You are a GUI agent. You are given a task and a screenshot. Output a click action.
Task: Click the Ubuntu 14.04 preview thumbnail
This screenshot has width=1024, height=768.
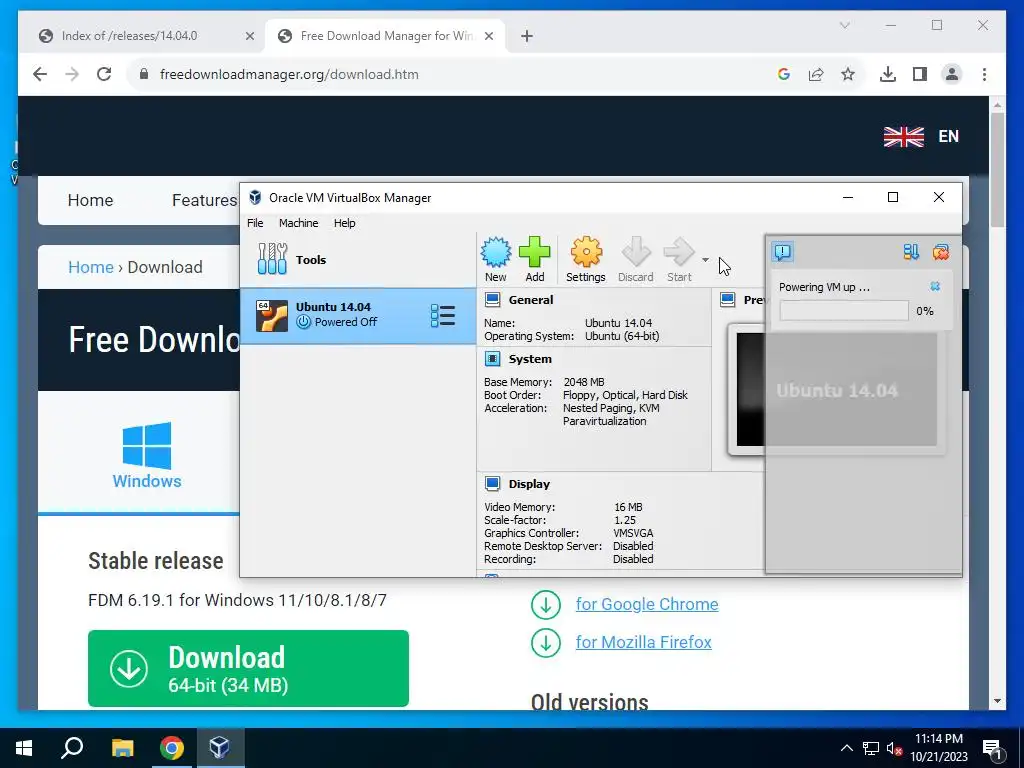coord(836,389)
